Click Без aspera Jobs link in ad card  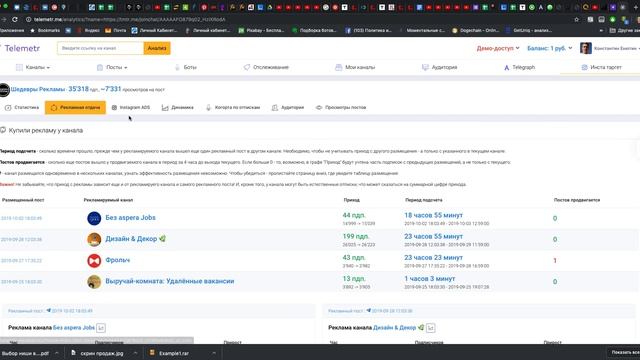click(x=73, y=328)
